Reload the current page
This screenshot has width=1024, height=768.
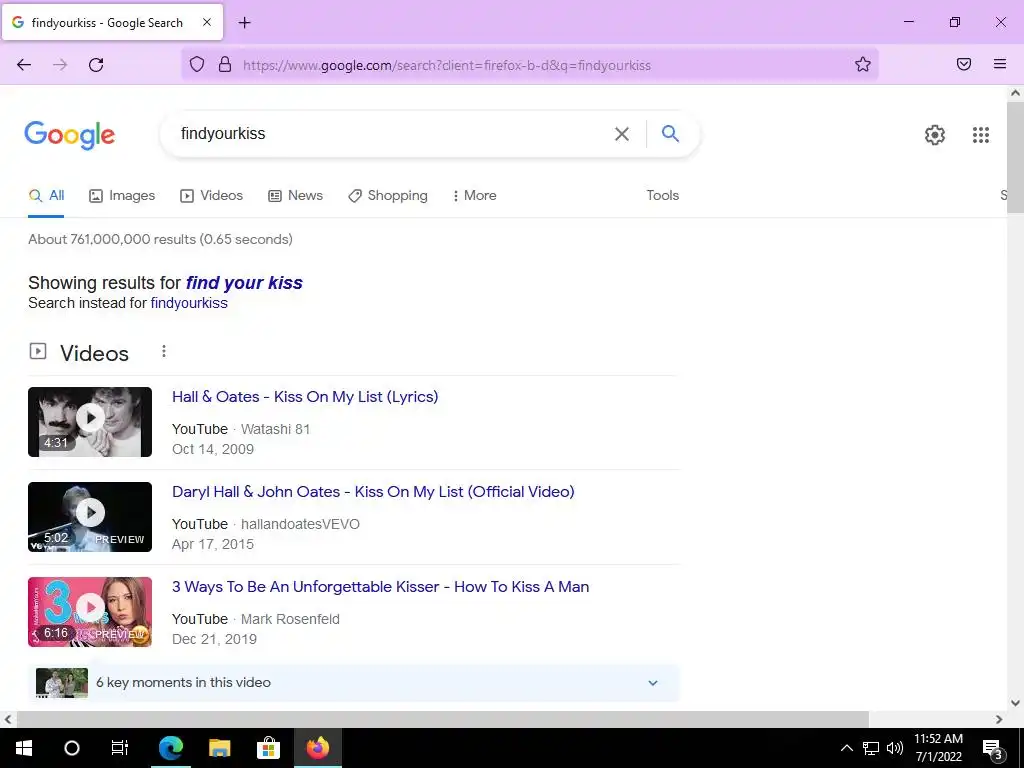(x=96, y=65)
